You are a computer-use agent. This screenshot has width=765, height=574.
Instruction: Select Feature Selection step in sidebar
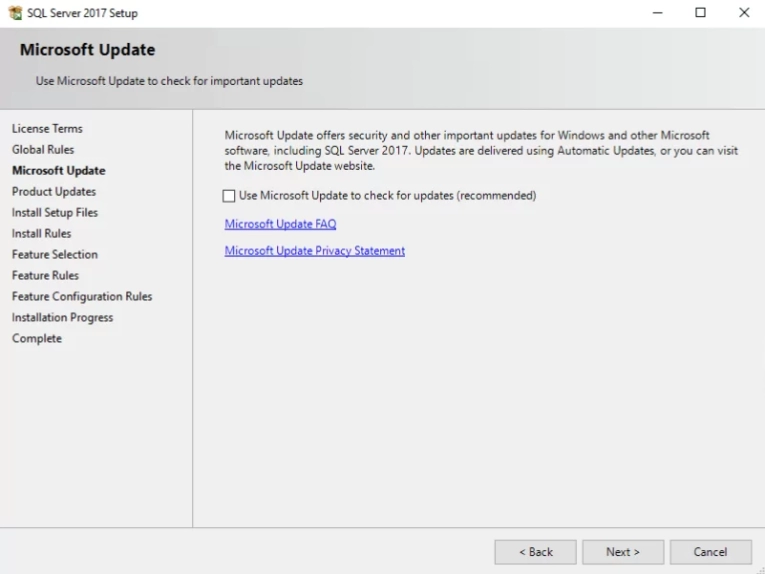pos(55,255)
